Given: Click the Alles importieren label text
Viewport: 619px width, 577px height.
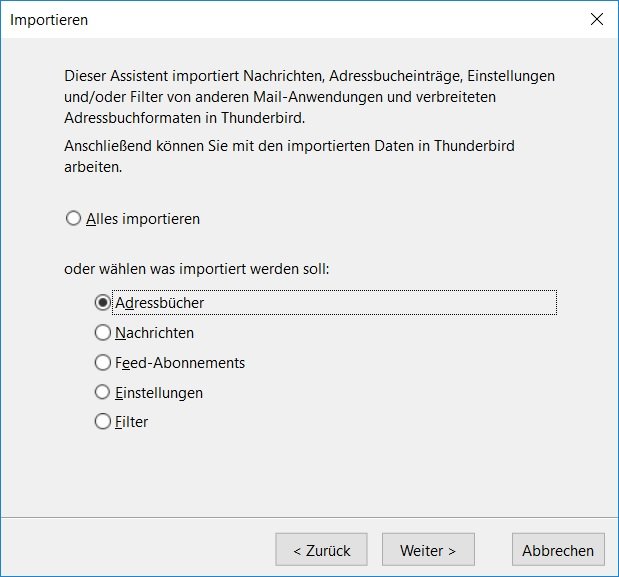Looking at the screenshot, I should (143, 219).
